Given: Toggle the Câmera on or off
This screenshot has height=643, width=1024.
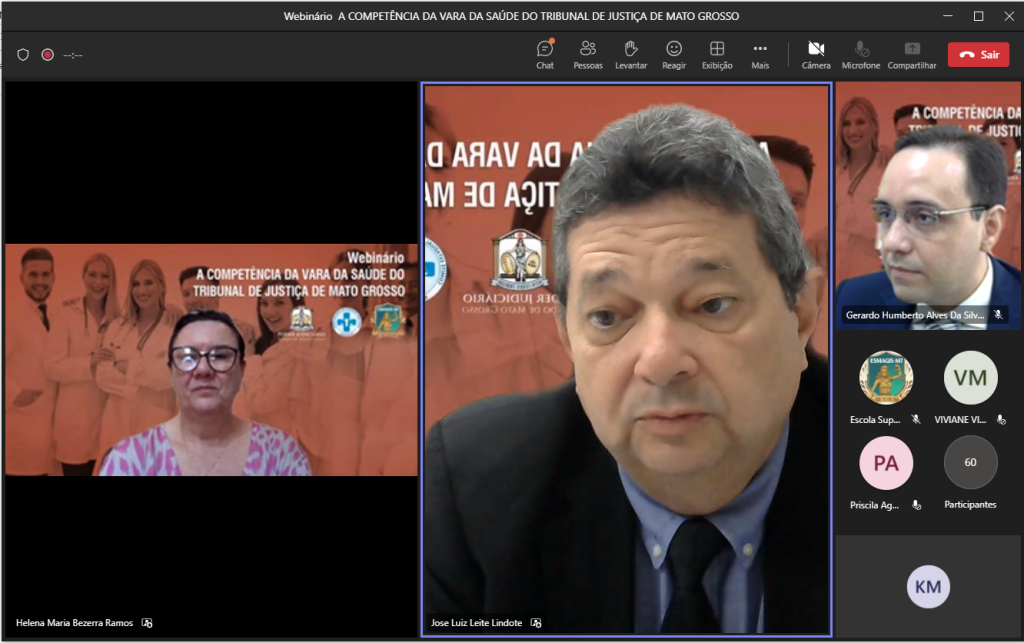Looking at the screenshot, I should tap(816, 54).
